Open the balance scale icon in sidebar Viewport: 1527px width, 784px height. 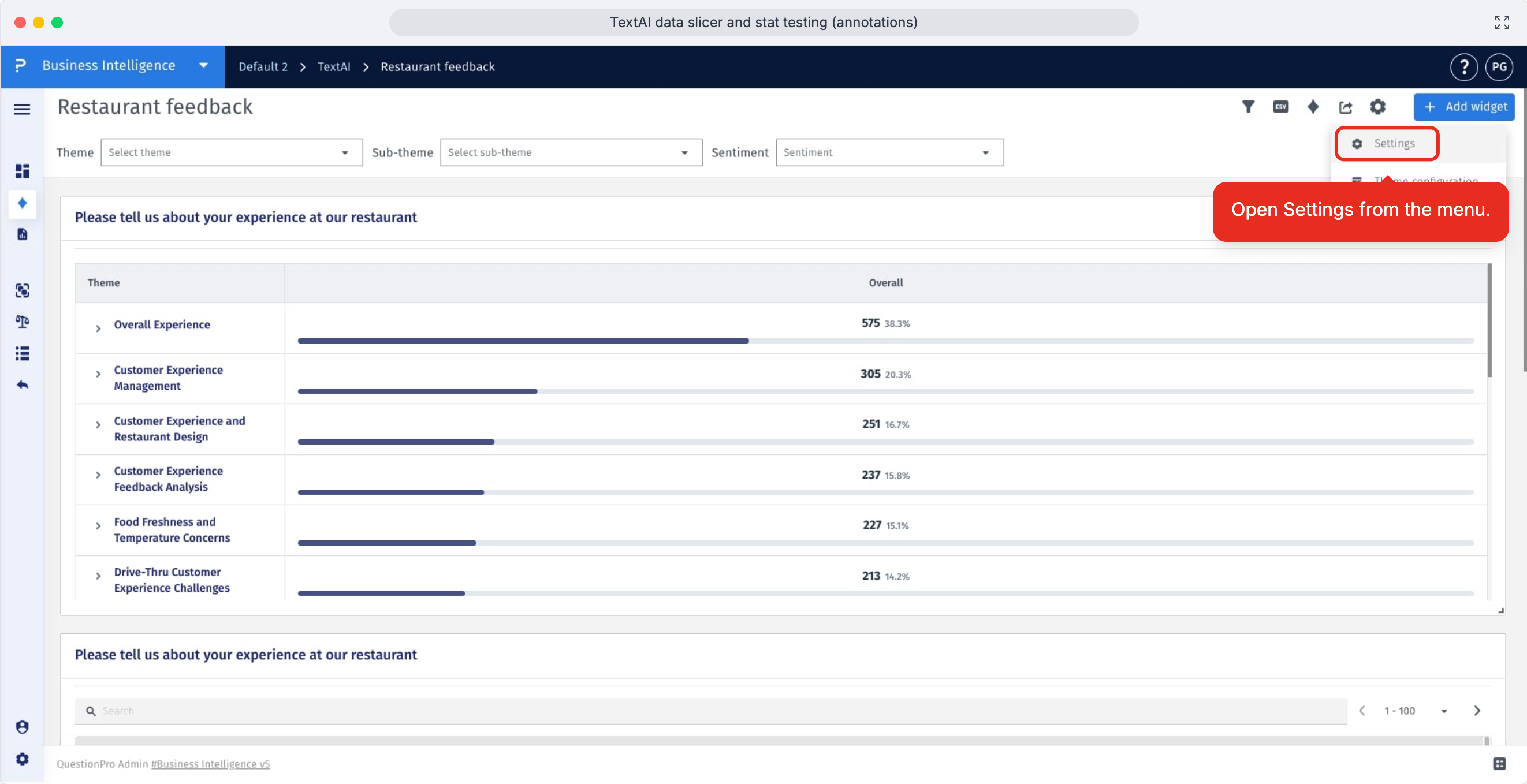click(23, 322)
